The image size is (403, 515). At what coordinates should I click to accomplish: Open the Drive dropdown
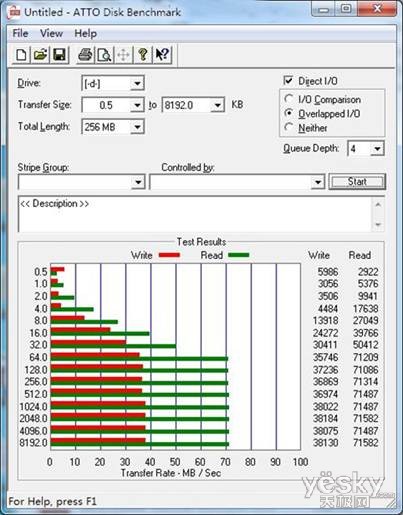click(137, 83)
